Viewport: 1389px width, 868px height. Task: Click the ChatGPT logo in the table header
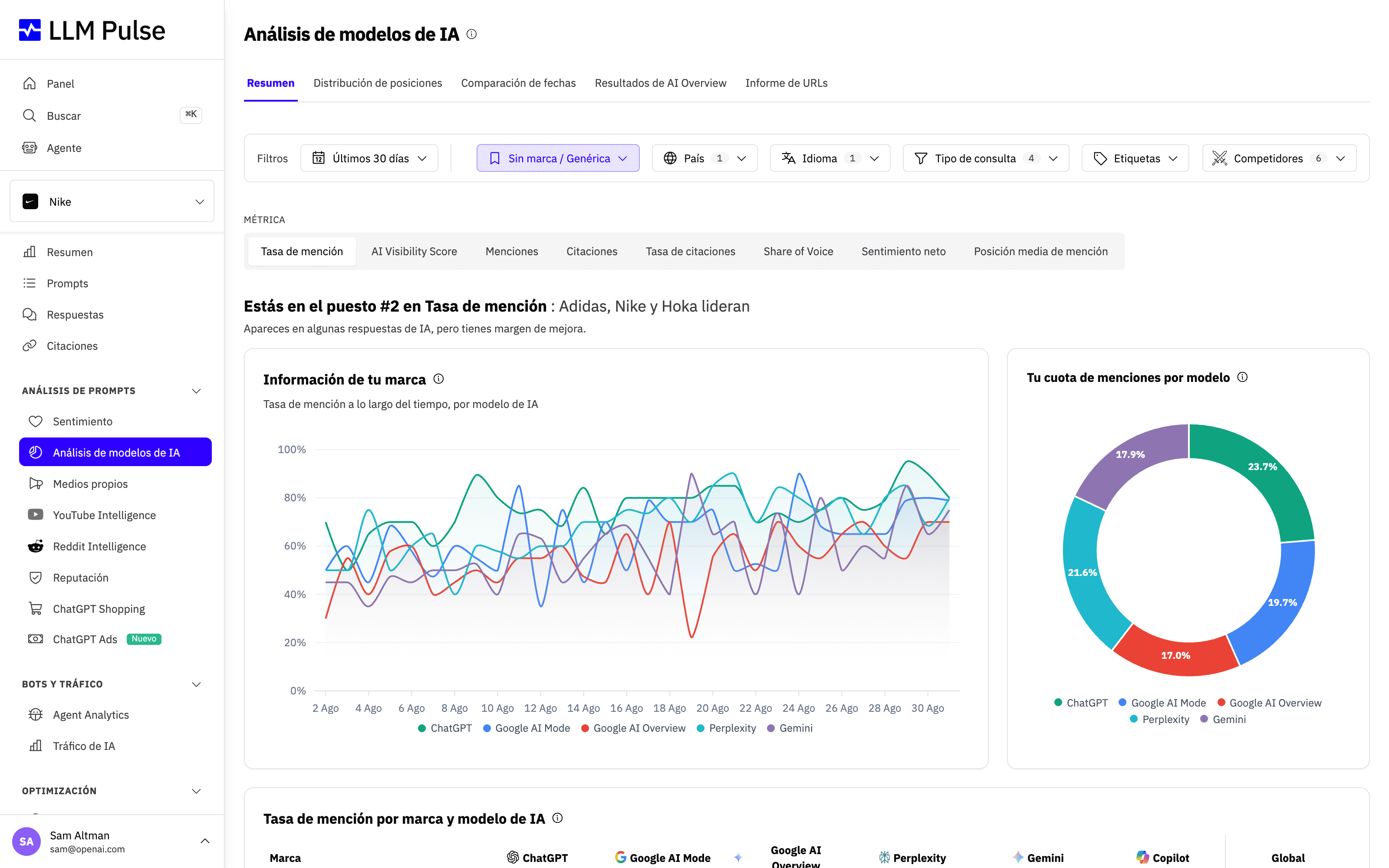[x=513, y=857]
